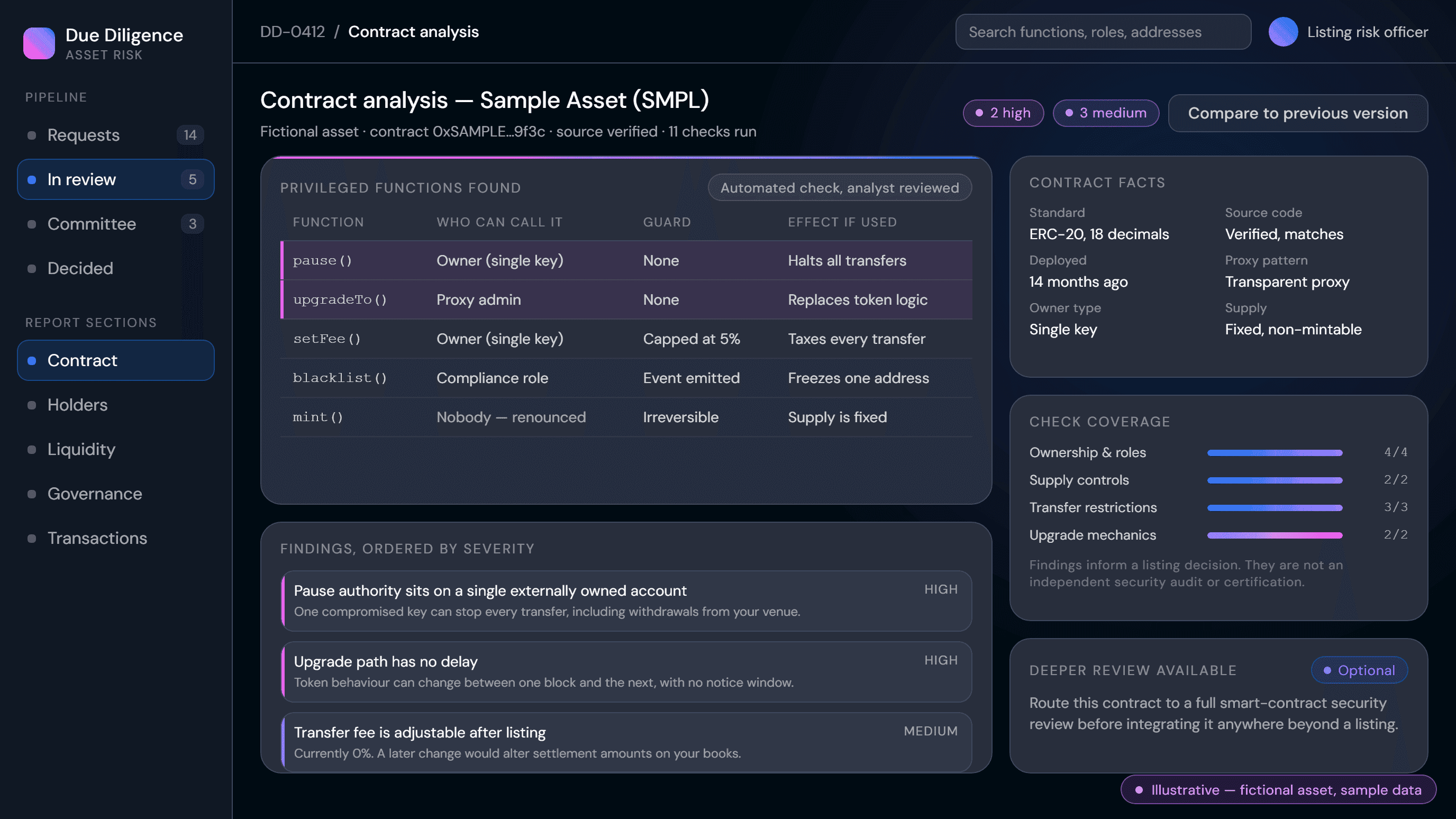
Task: Click Replaces token logic effect cell
Action: 858,299
